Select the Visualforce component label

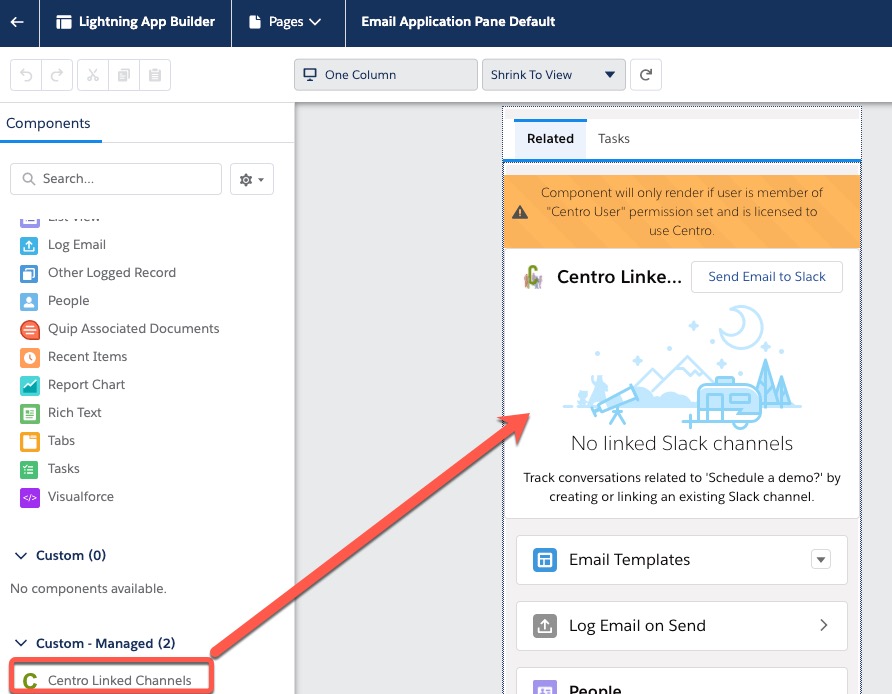pos(81,497)
